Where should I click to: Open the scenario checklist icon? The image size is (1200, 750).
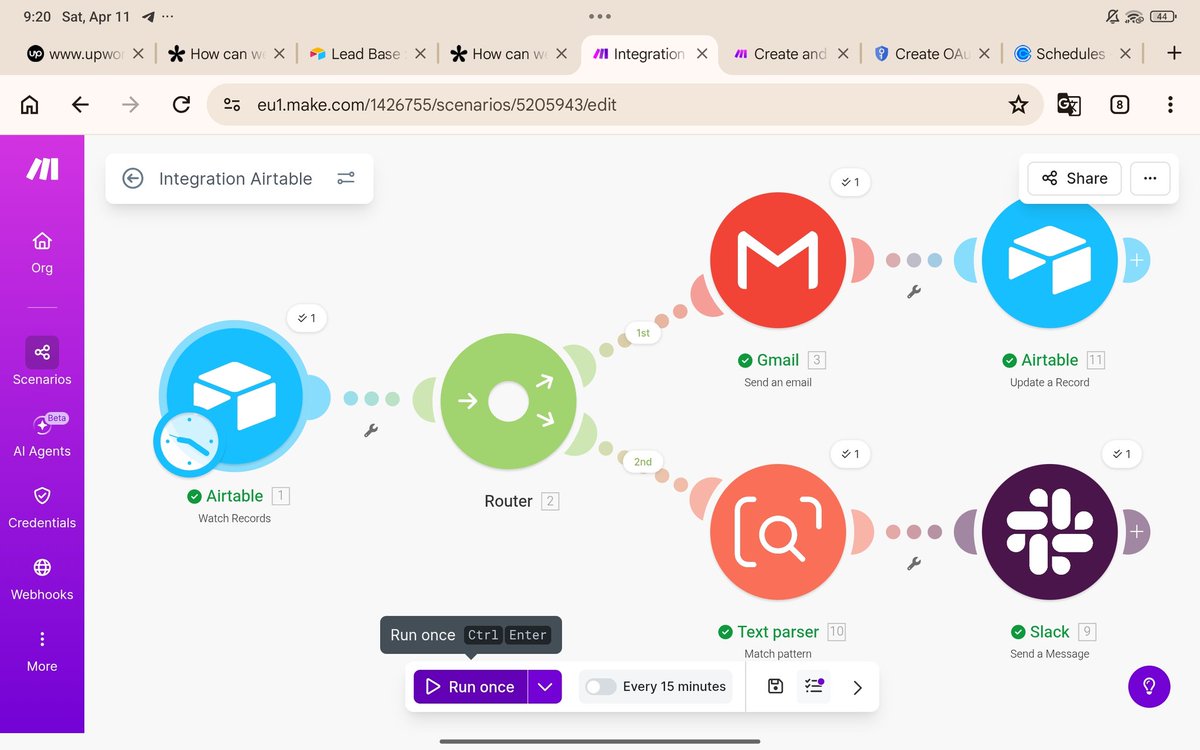[814, 686]
